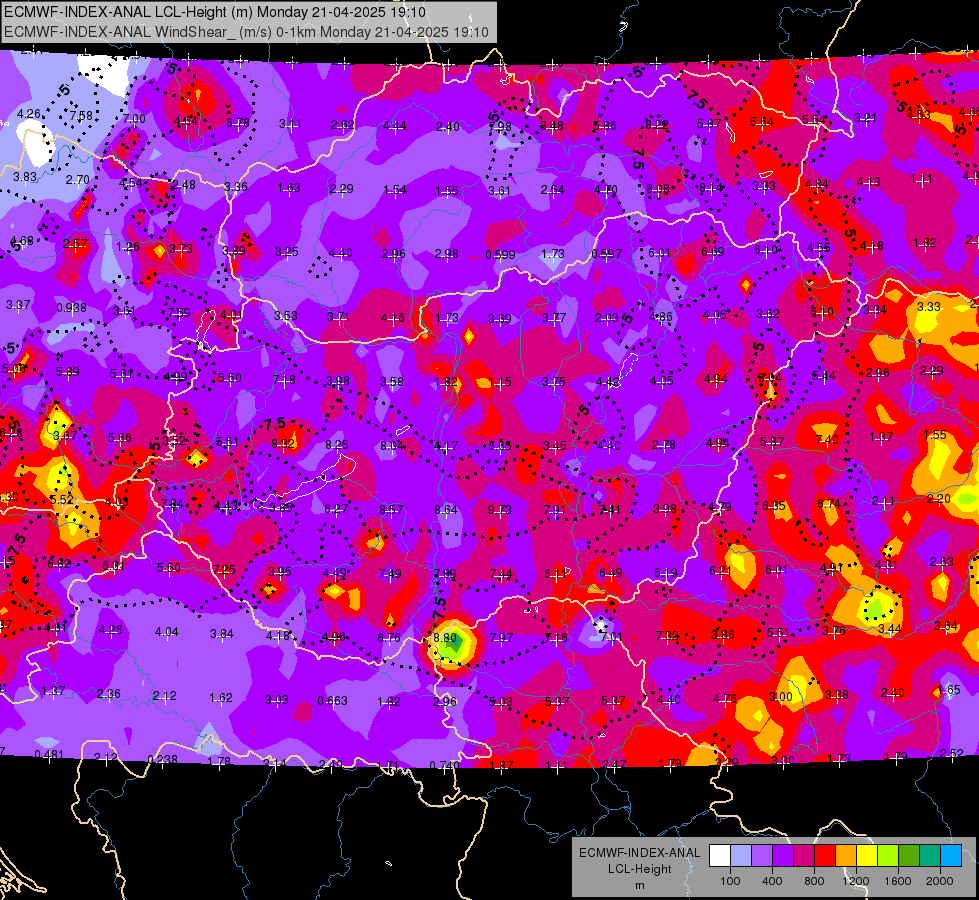Image resolution: width=979 pixels, height=900 pixels.
Task: Click the 4.04 grid point value
Action: tap(167, 632)
